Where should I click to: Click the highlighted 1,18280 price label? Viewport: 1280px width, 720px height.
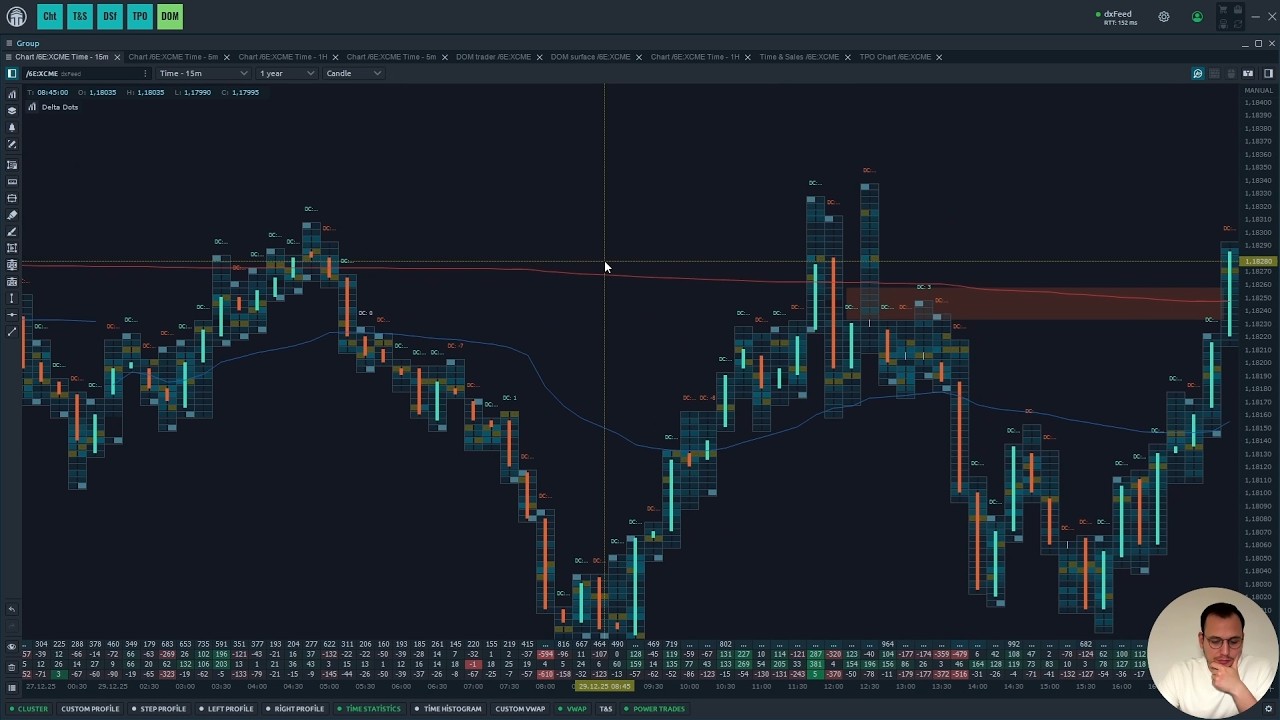click(x=1258, y=262)
